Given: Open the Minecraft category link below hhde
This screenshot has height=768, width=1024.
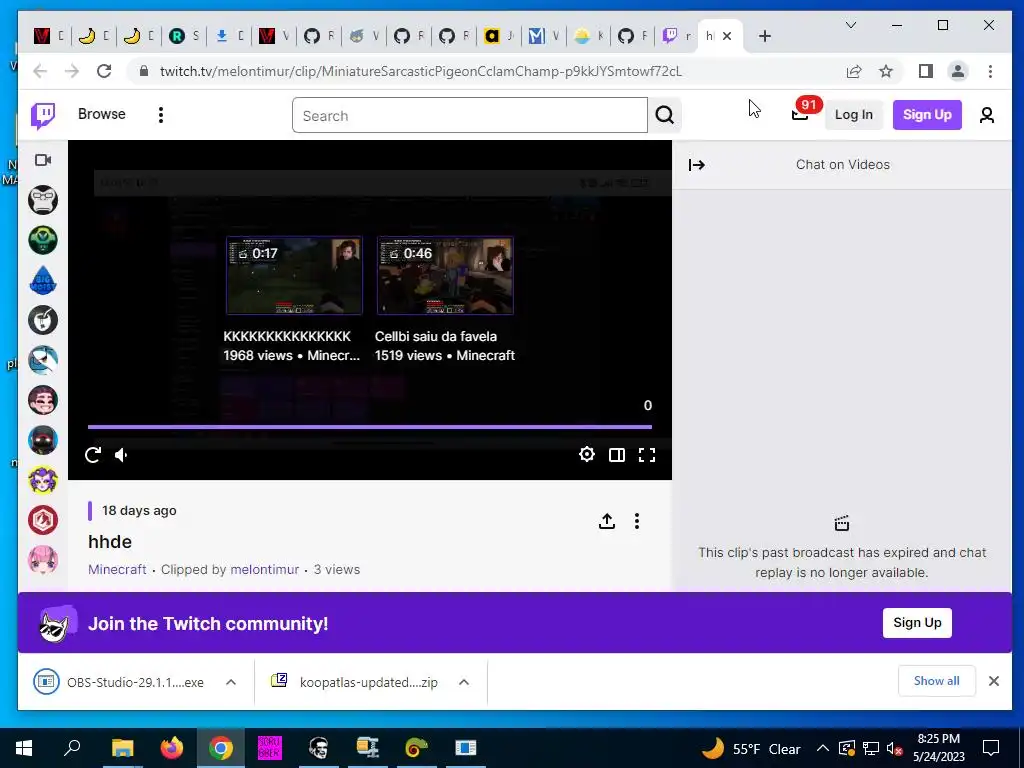Looking at the screenshot, I should click(117, 569).
